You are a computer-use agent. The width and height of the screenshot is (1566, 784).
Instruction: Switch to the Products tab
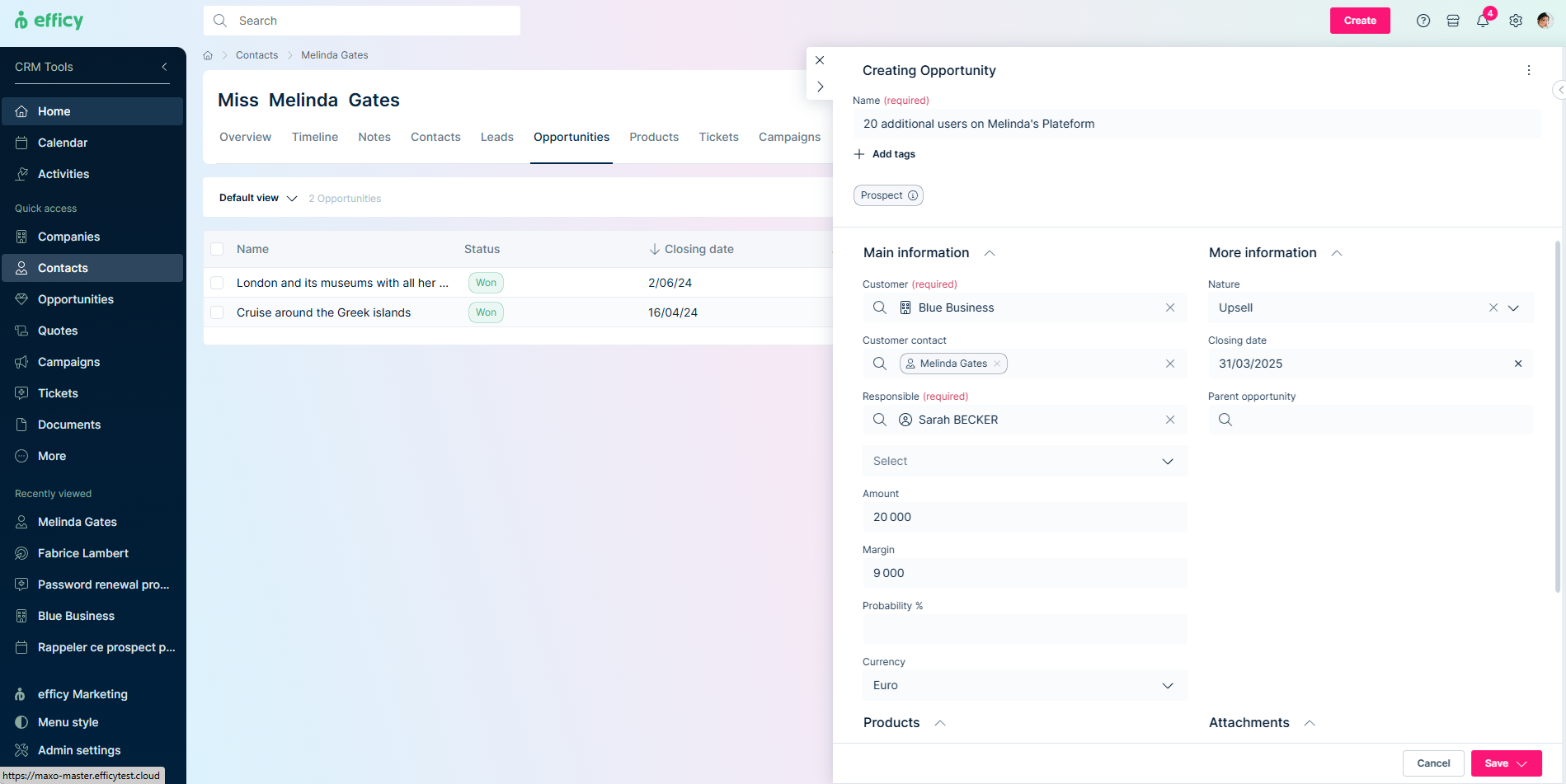click(x=654, y=137)
